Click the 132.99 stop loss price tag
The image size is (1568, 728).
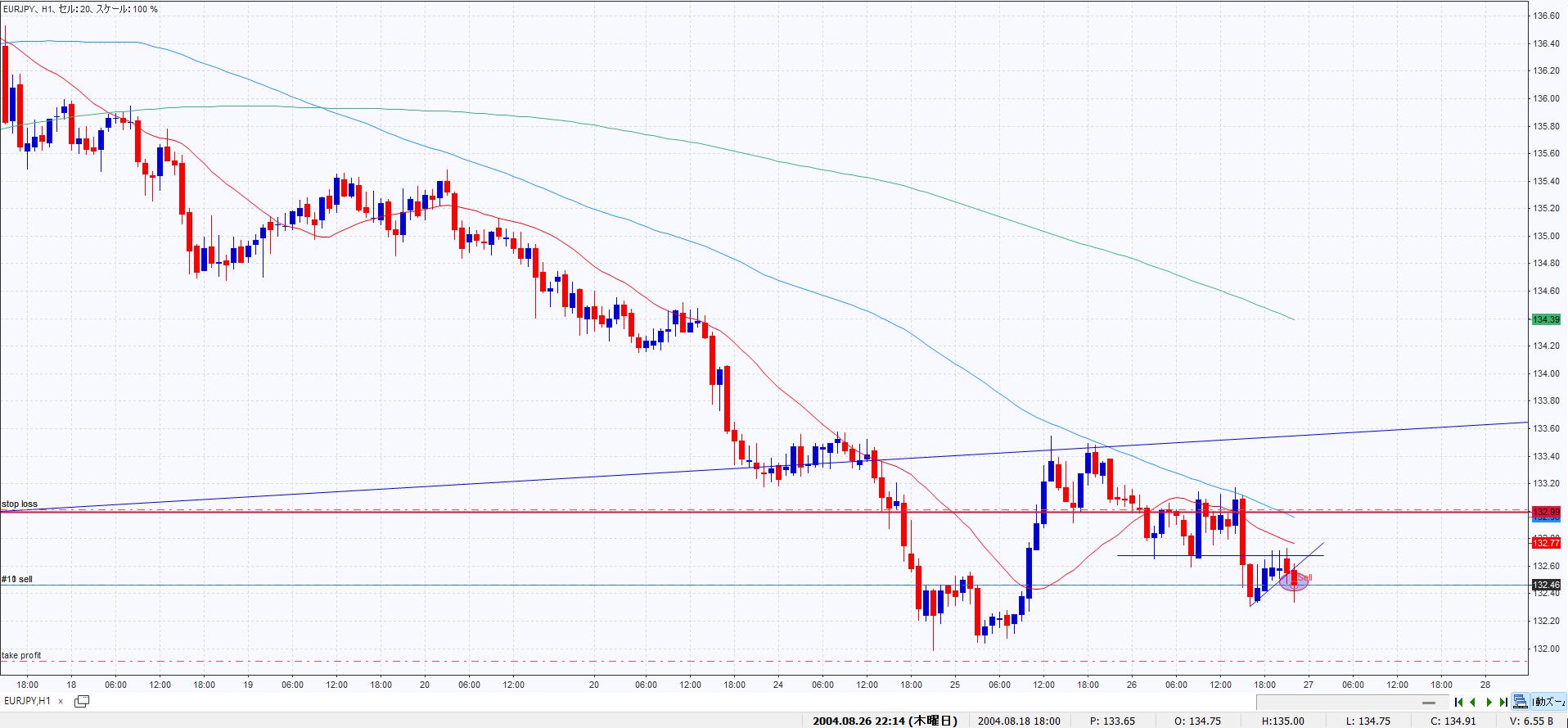(1546, 513)
